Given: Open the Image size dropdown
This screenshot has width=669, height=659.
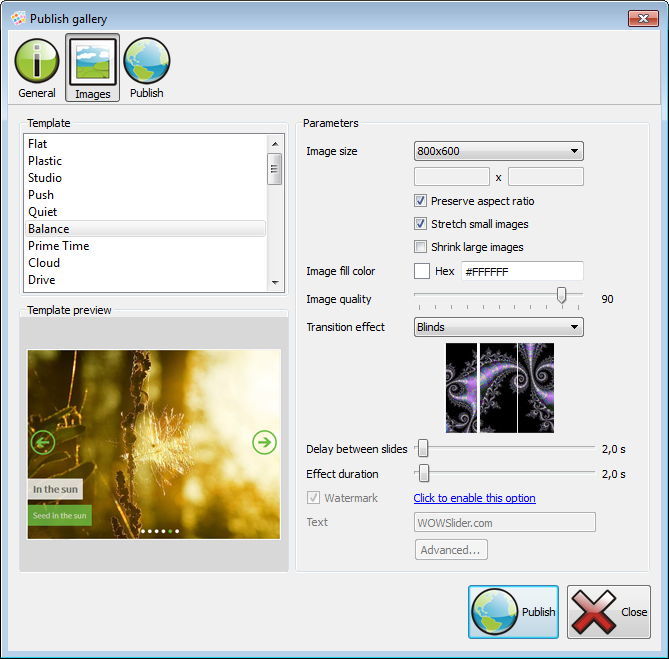Looking at the screenshot, I should tap(498, 151).
